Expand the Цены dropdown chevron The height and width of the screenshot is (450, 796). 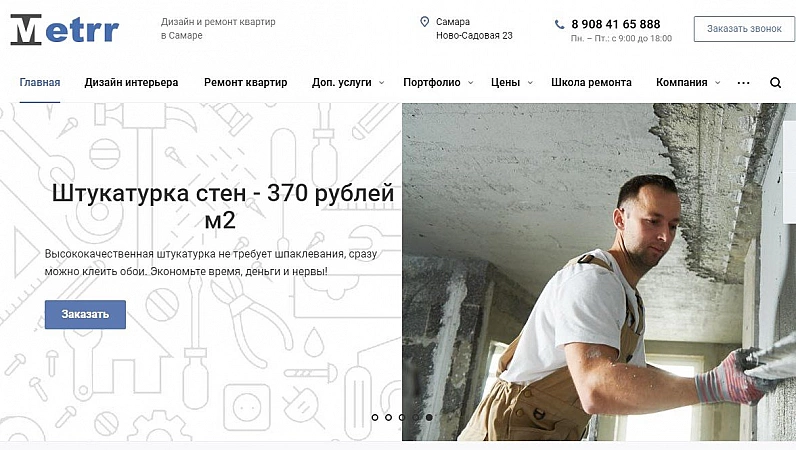(x=530, y=83)
